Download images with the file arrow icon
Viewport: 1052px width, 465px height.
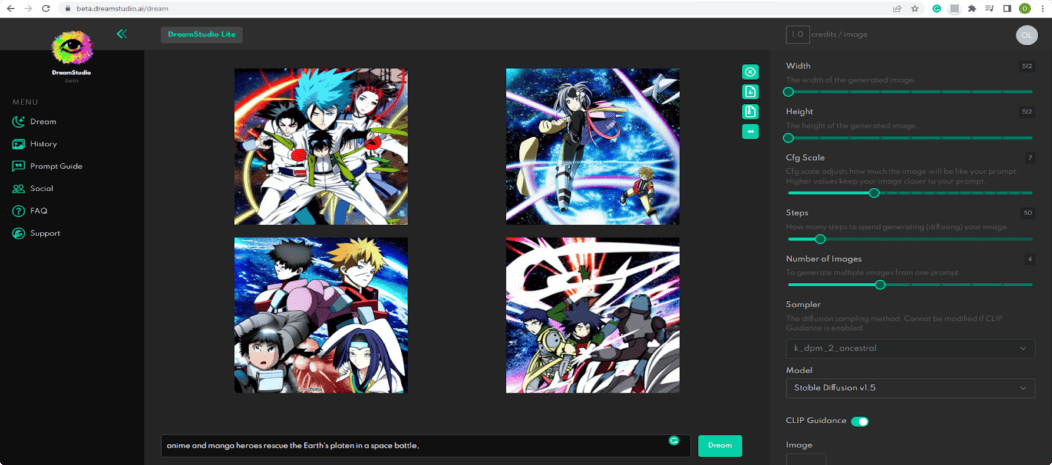pyautogui.click(x=750, y=92)
